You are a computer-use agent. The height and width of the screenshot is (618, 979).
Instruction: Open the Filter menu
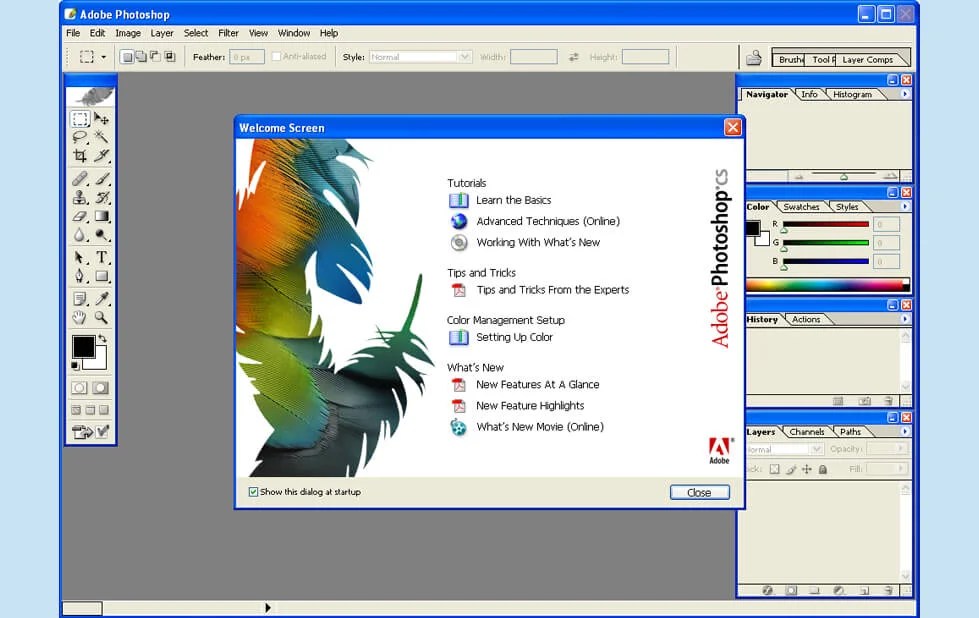tap(228, 32)
